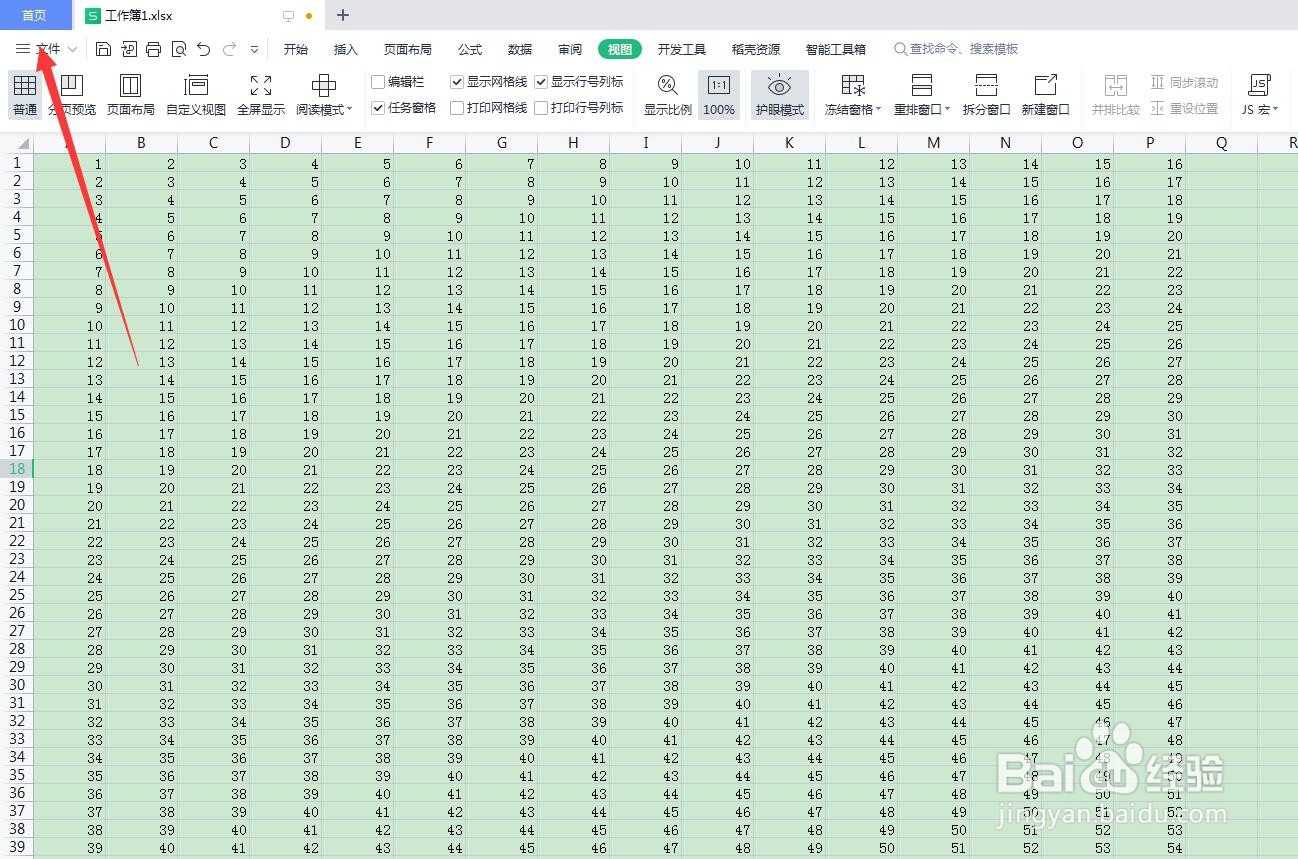Screen dimensions: 1298x859
Task: Expand quick access toolbar customize arrow
Action: click(x=254, y=49)
